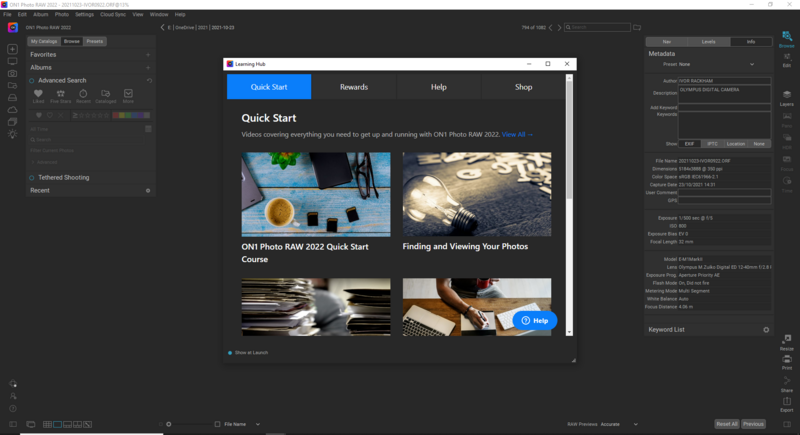Toggle the left panel visibility icon
This screenshot has width=800, height=435.
13,424
